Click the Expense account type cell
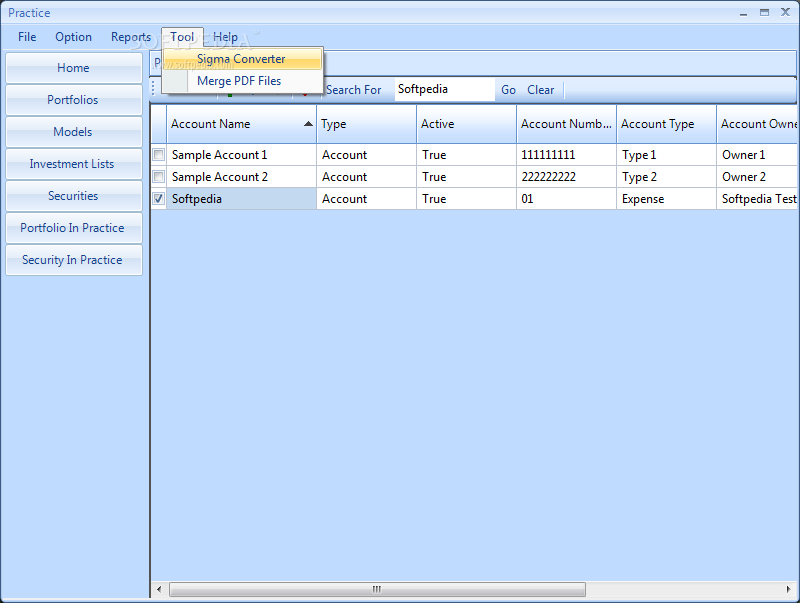This screenshot has height=603, width=800. coord(666,199)
